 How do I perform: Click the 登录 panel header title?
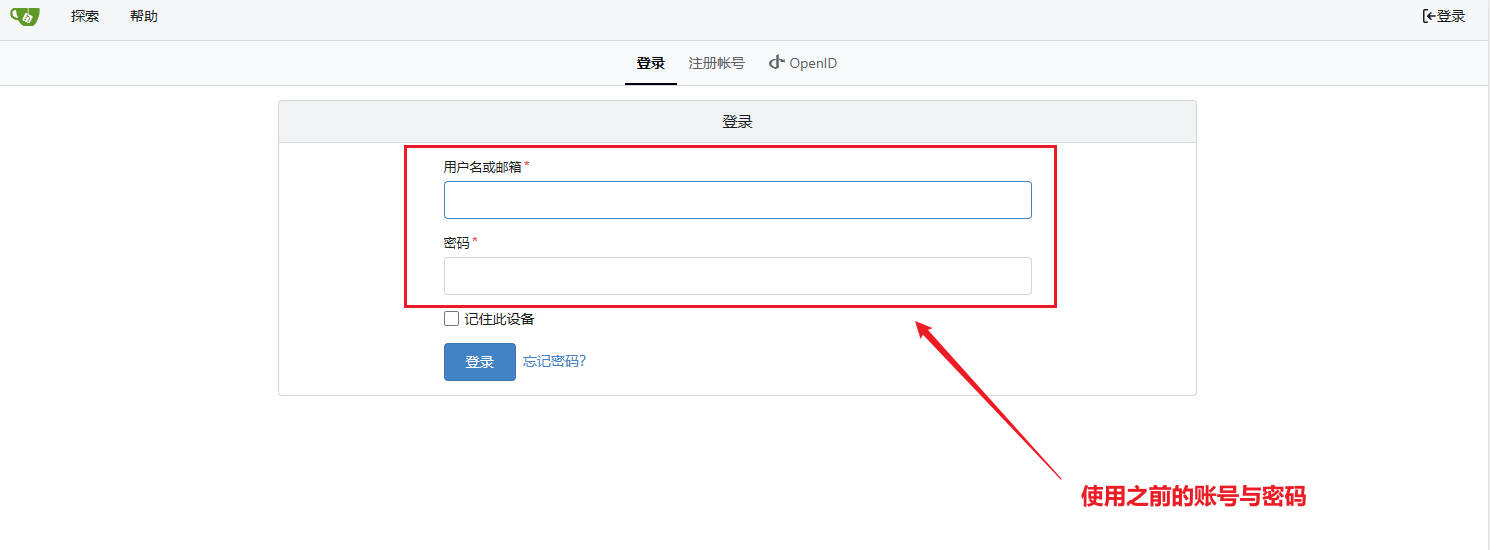[x=737, y=122]
